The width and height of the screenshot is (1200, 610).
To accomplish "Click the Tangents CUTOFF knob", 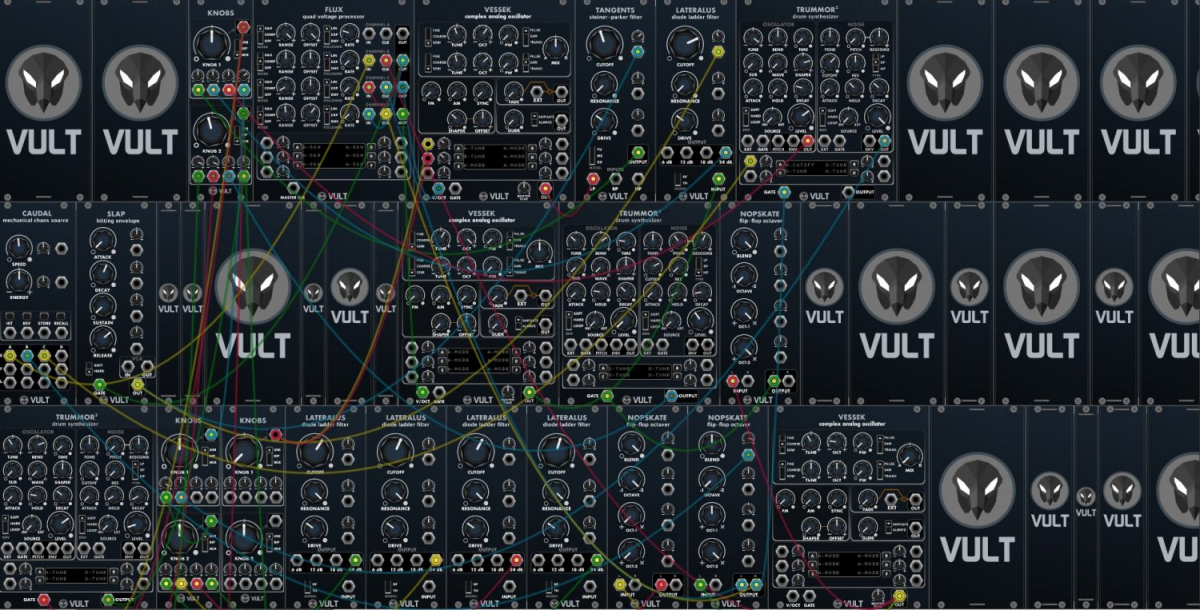I will (x=604, y=43).
